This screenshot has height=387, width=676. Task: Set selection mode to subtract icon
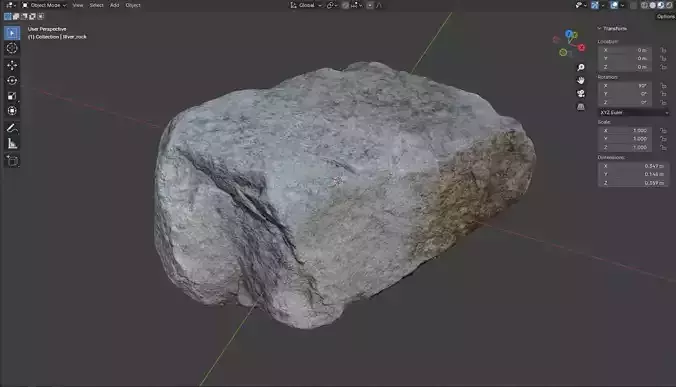point(24,16)
